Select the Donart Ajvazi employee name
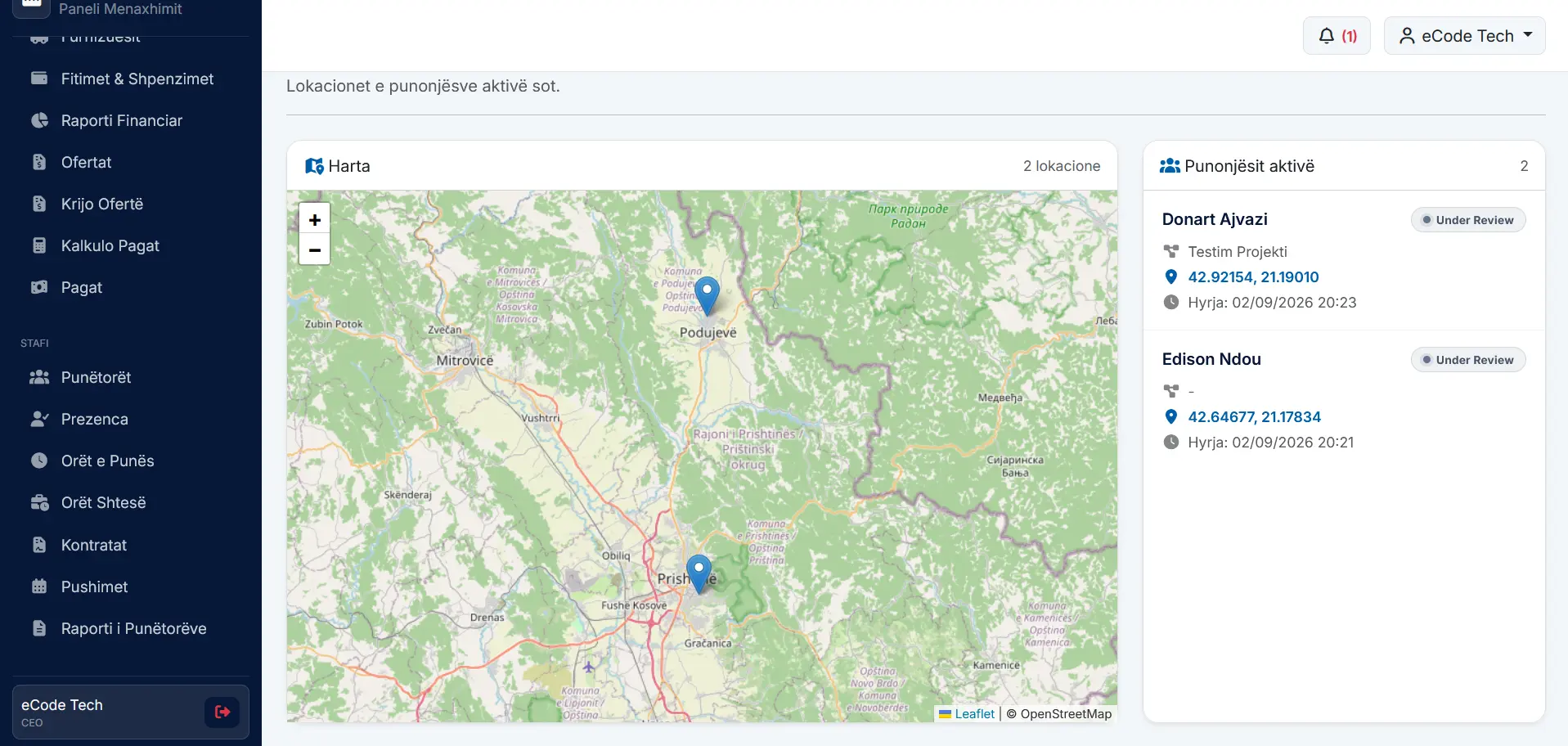Screen dimensions: 1568x746 click(1215, 219)
